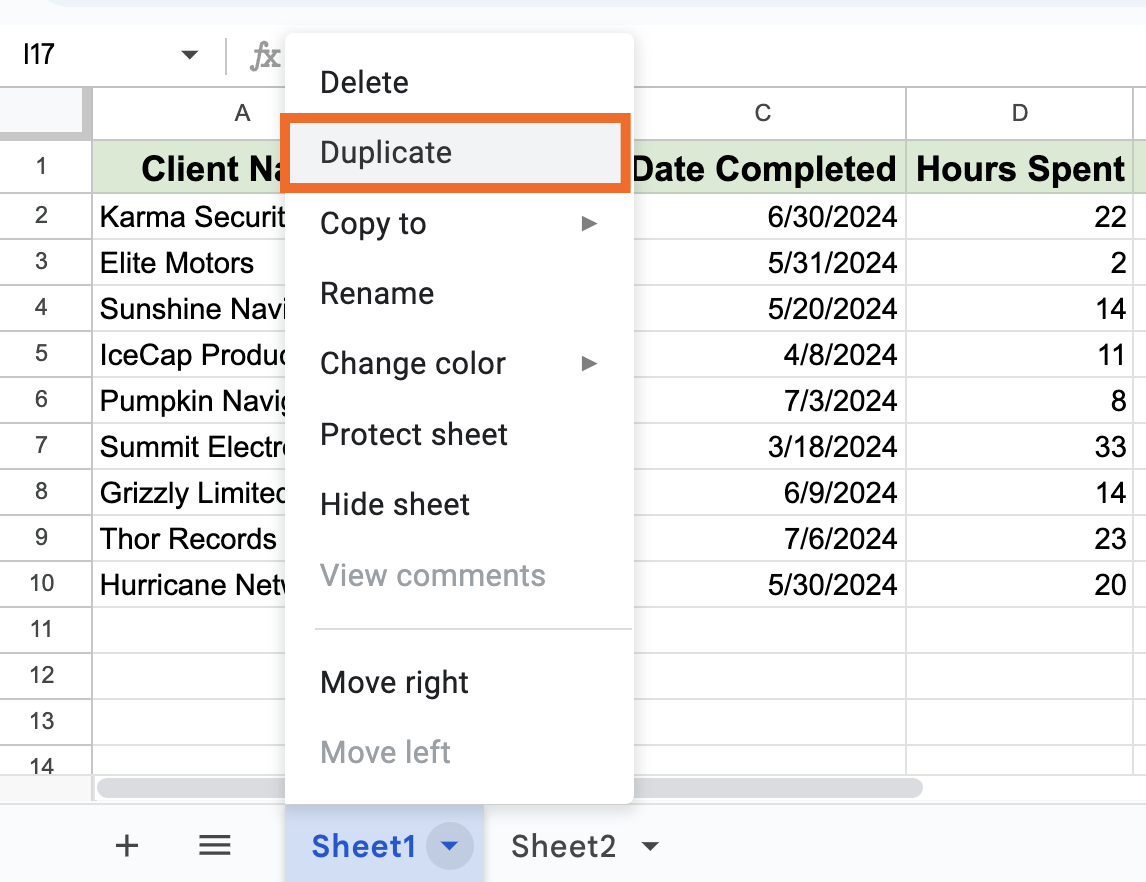1146x882 pixels.
Task: Click the Sunshine Navi cell
Action: click(x=189, y=308)
